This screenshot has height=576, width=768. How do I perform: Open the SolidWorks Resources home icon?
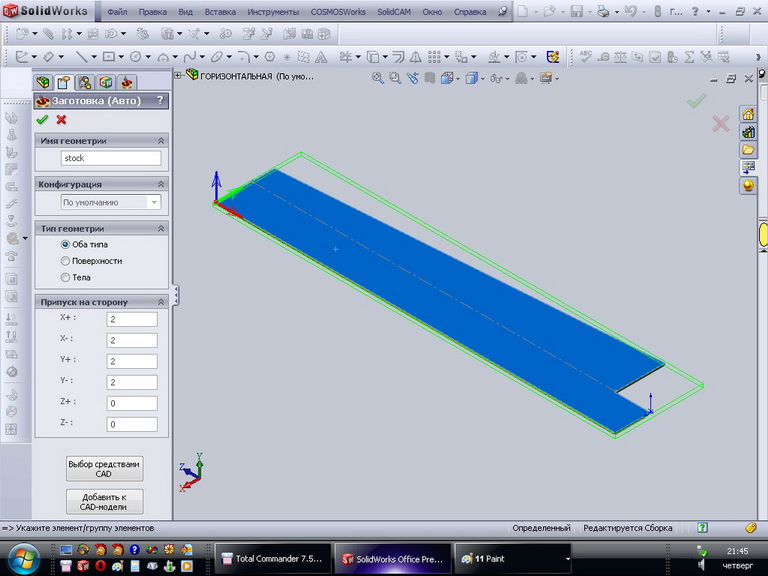(x=748, y=115)
